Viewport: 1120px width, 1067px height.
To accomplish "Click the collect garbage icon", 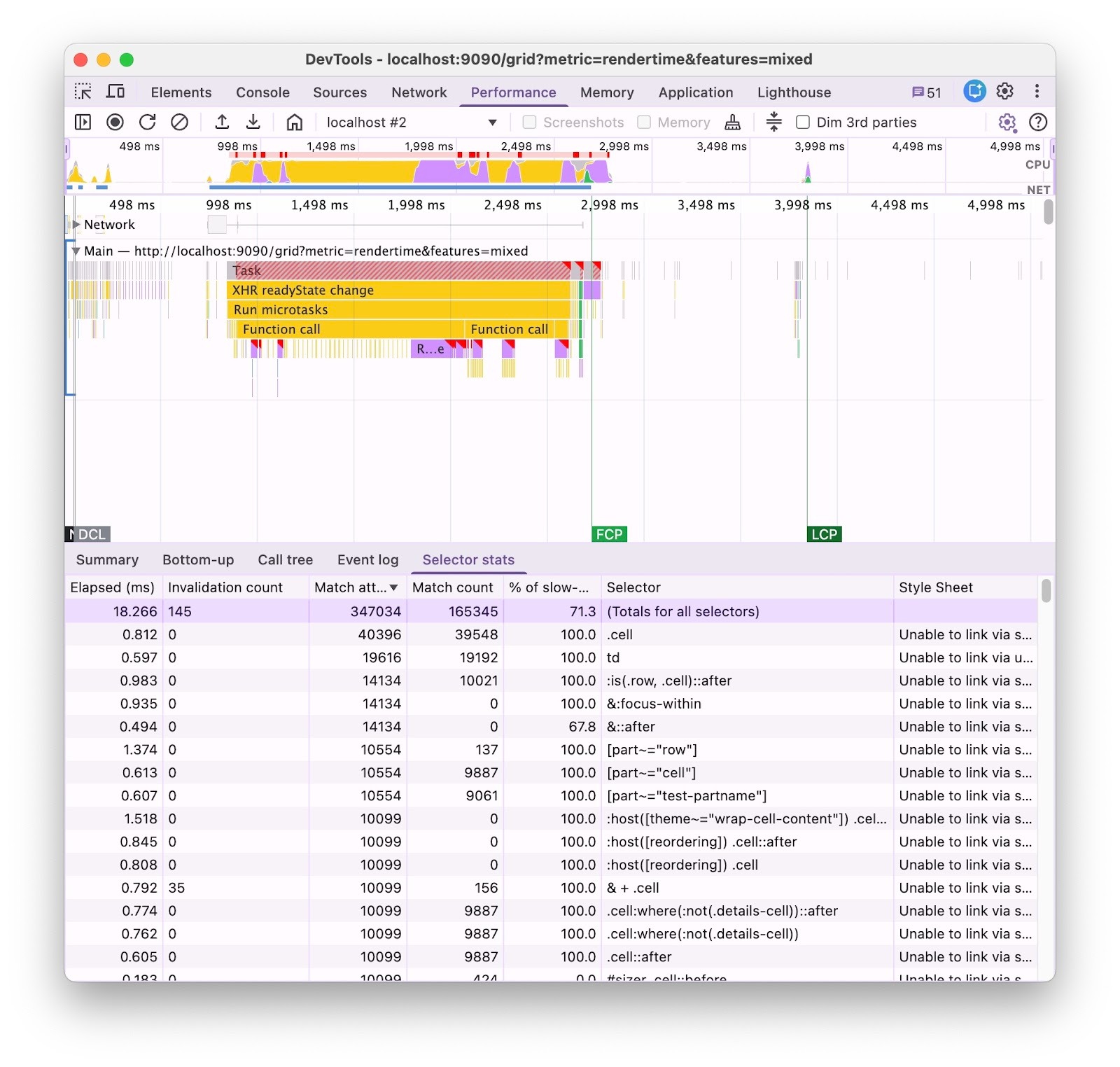I will [732, 123].
